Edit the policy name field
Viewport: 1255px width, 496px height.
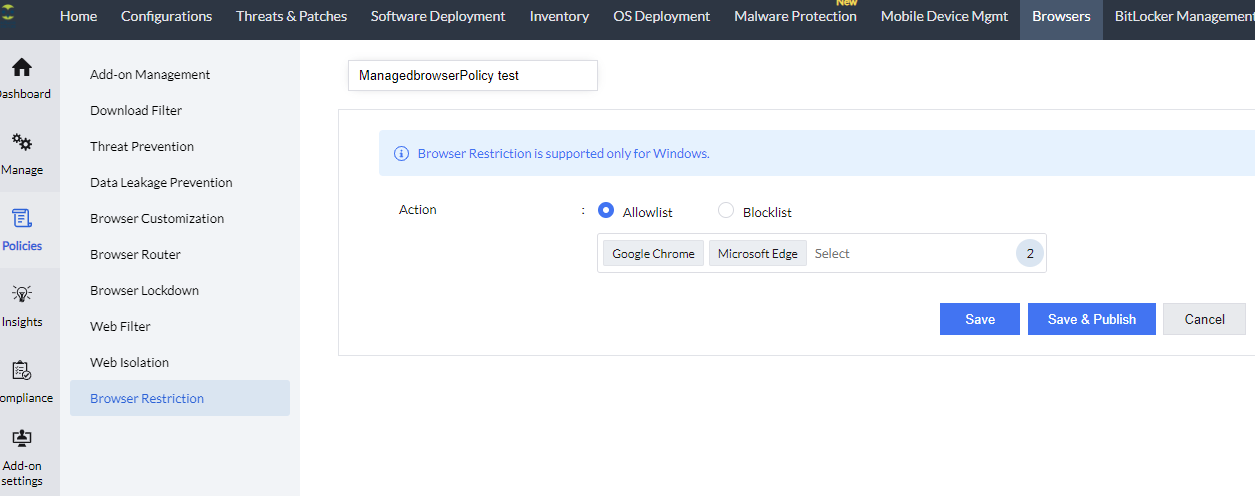[472, 75]
